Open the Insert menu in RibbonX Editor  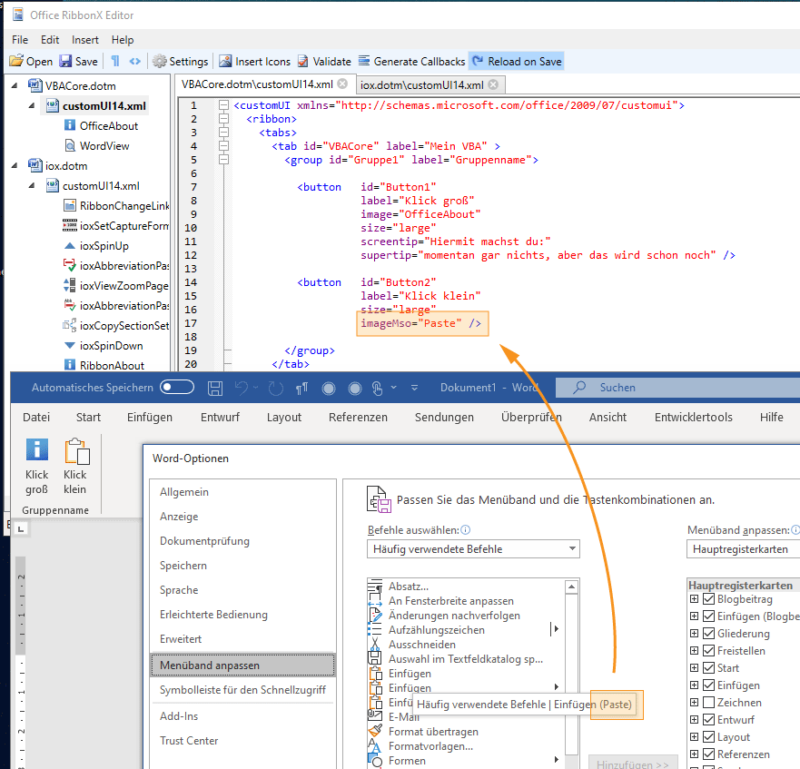pos(85,40)
